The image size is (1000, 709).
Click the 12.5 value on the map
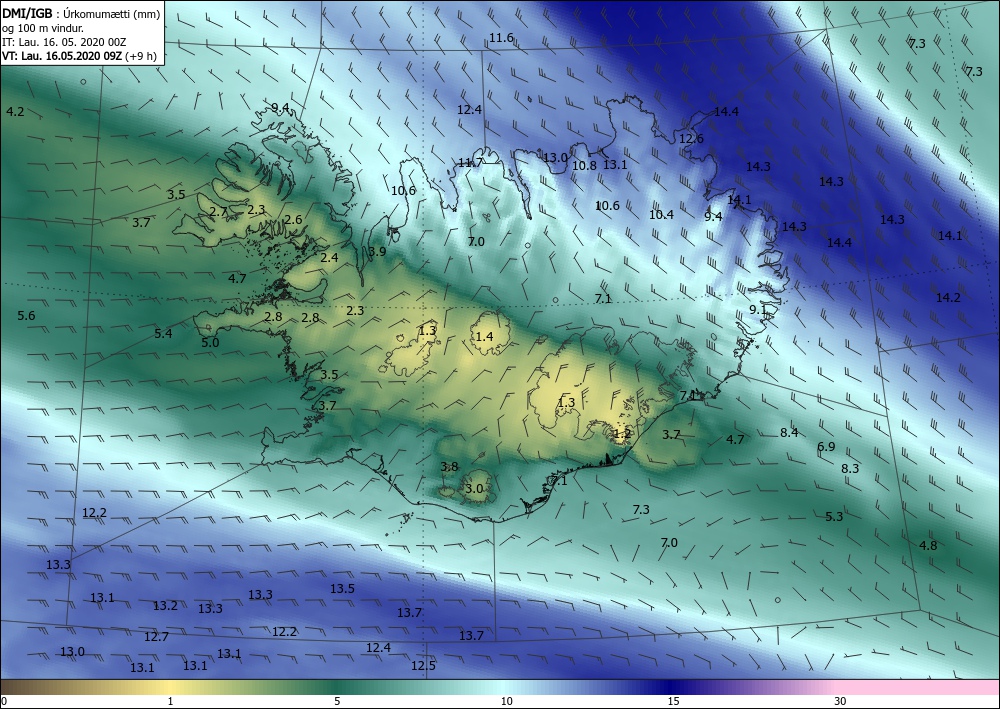pos(423,666)
